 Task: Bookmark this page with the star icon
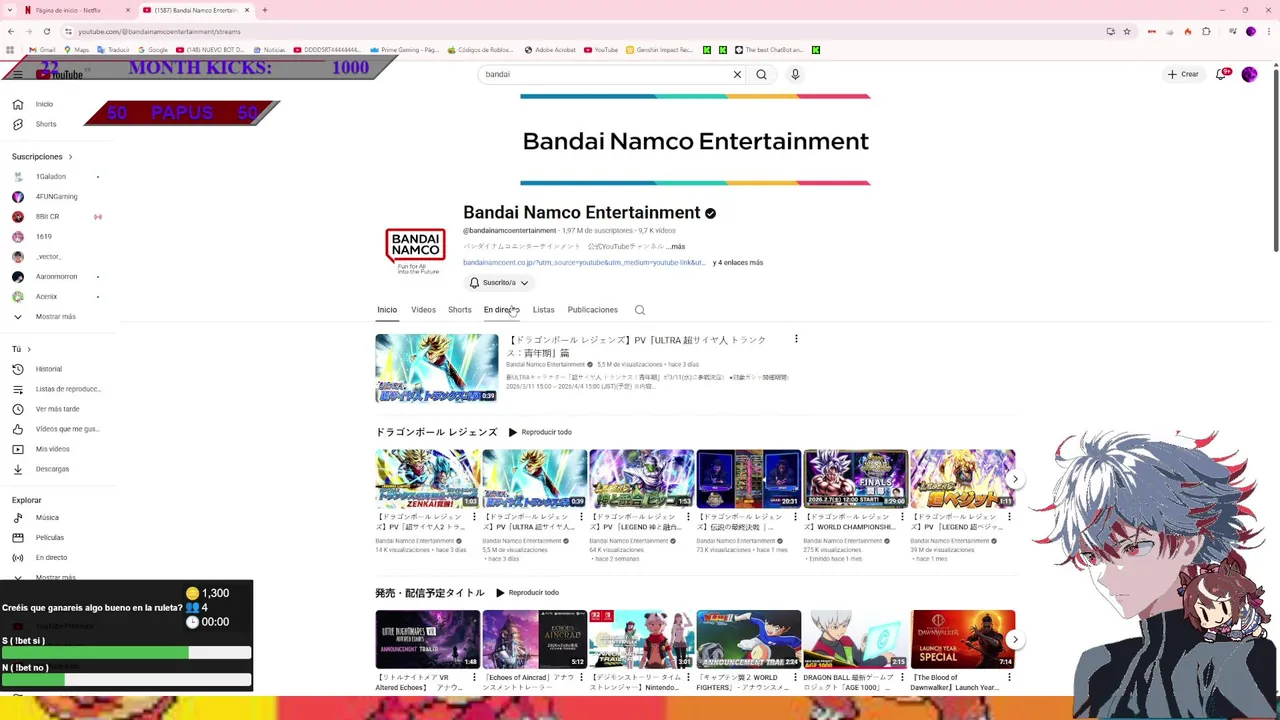tap(1127, 31)
